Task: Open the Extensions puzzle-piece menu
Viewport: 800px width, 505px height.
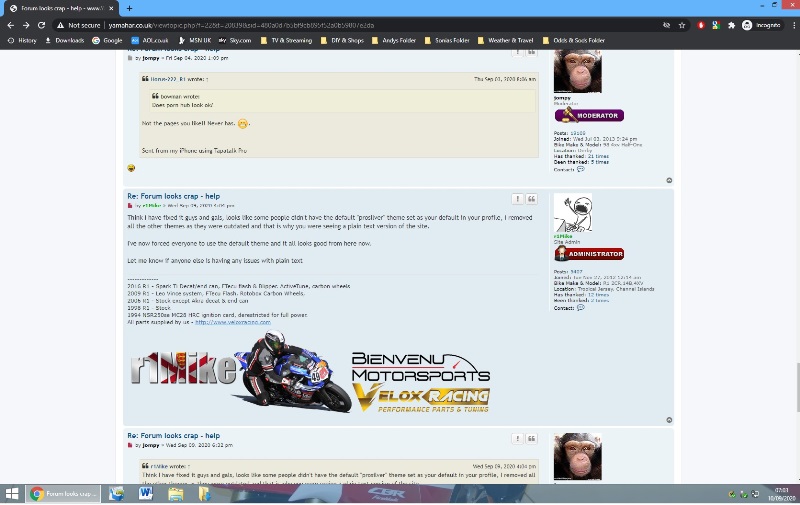Action: tap(731, 25)
